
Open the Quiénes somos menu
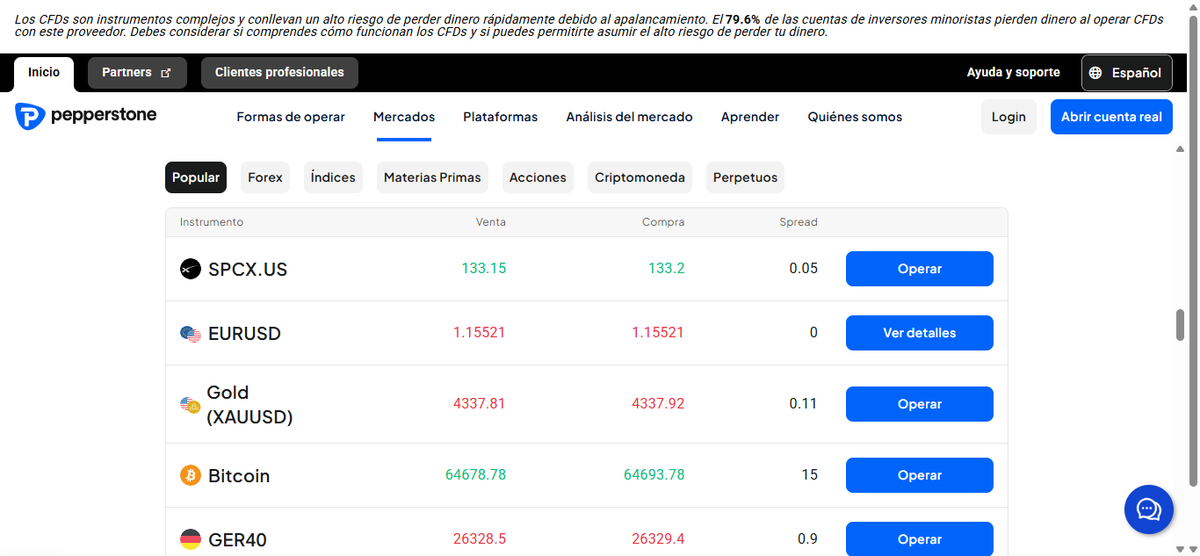point(855,117)
